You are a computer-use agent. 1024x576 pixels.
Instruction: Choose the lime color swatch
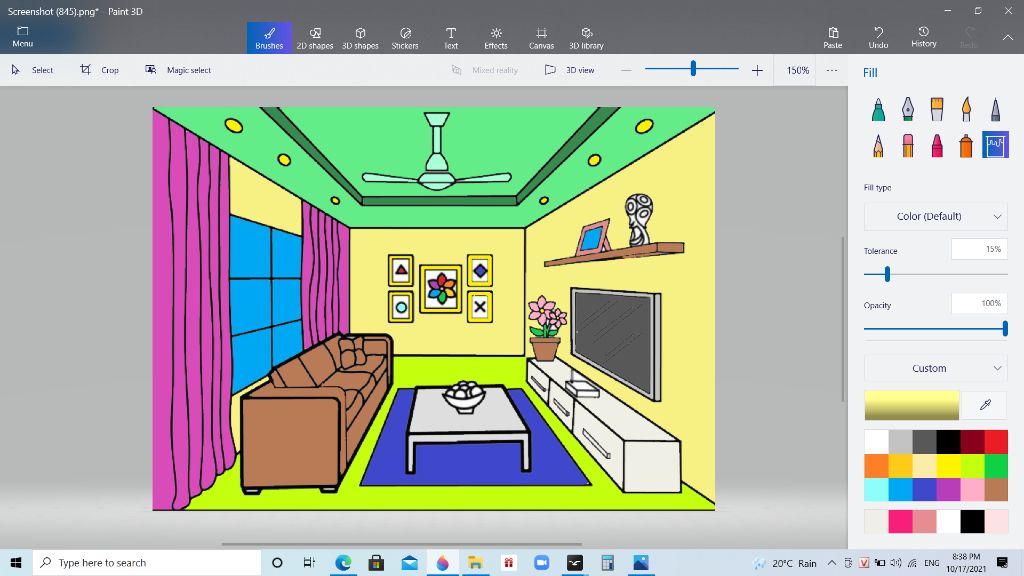point(972,466)
